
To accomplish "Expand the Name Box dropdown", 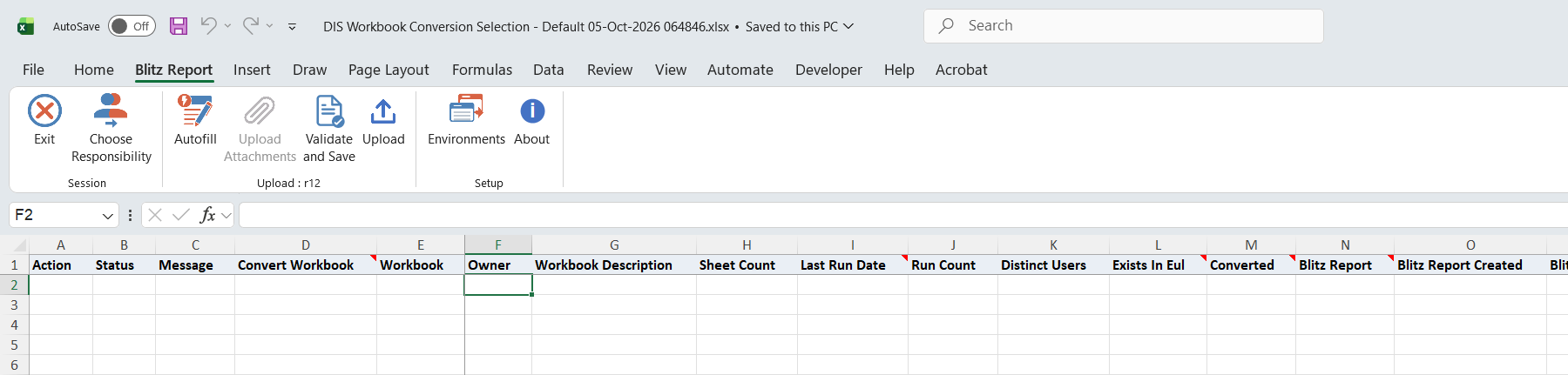I will (108, 215).
